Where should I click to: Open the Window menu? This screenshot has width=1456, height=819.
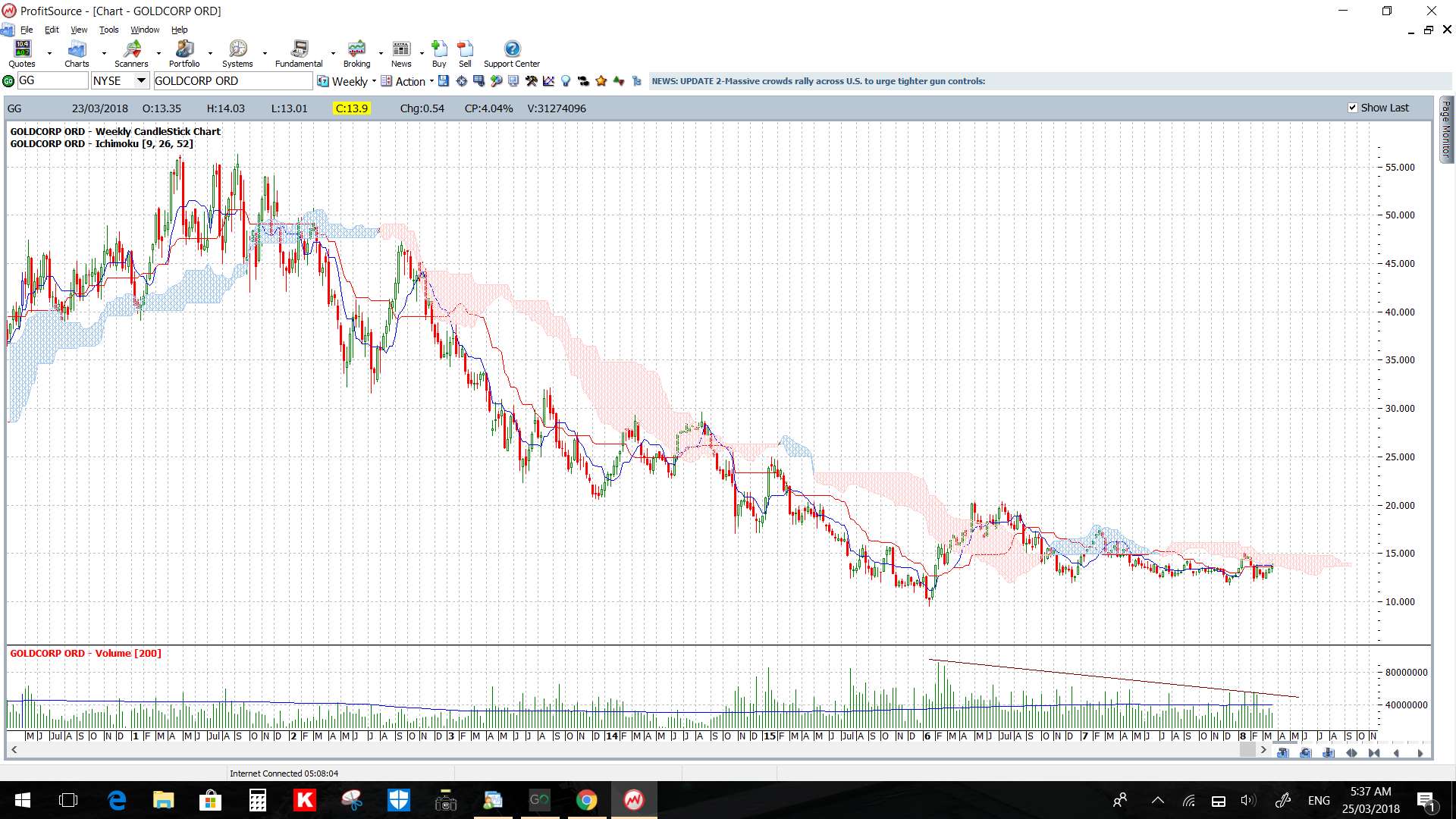tap(145, 30)
